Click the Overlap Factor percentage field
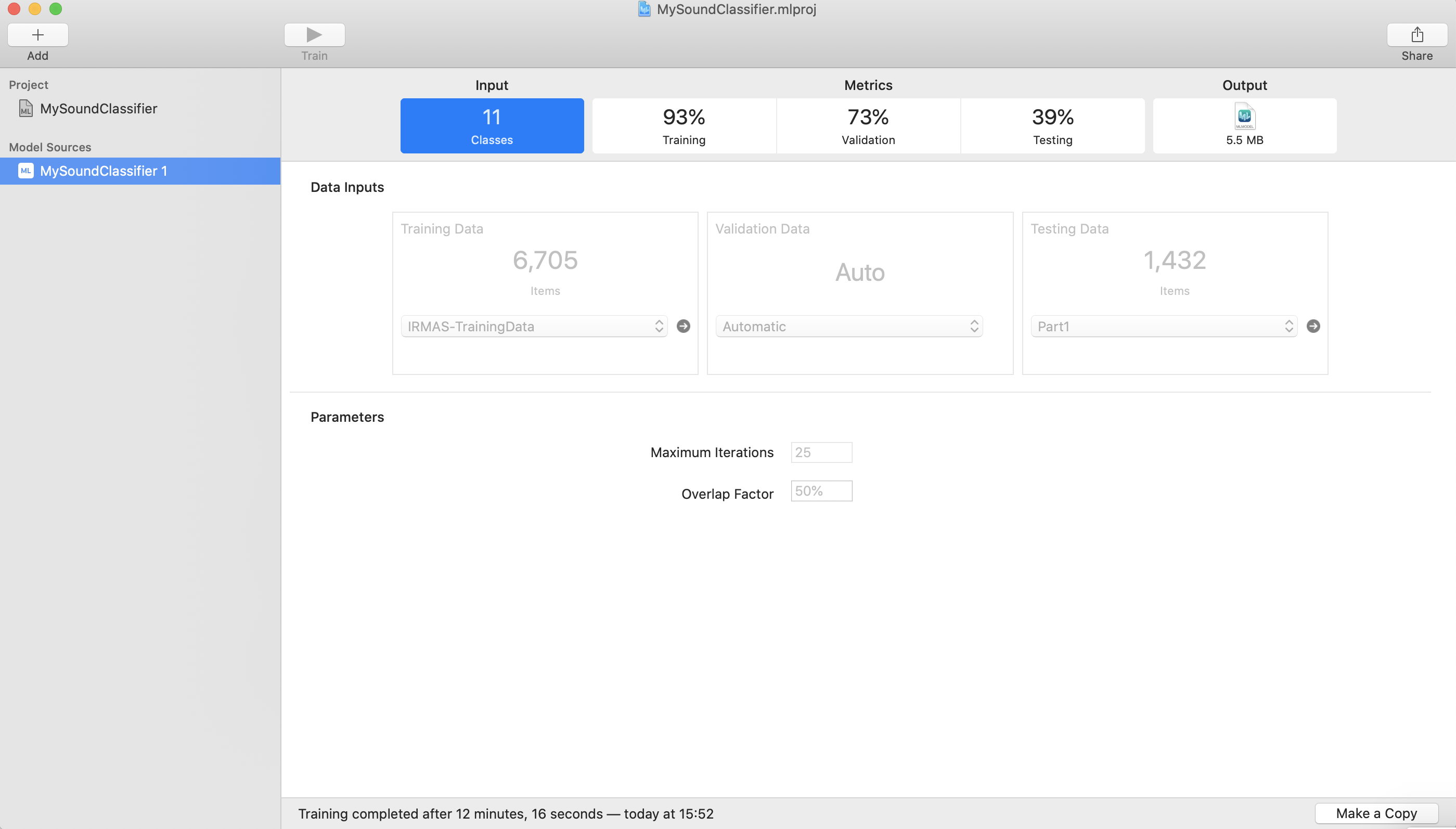1456x829 pixels. (820, 491)
